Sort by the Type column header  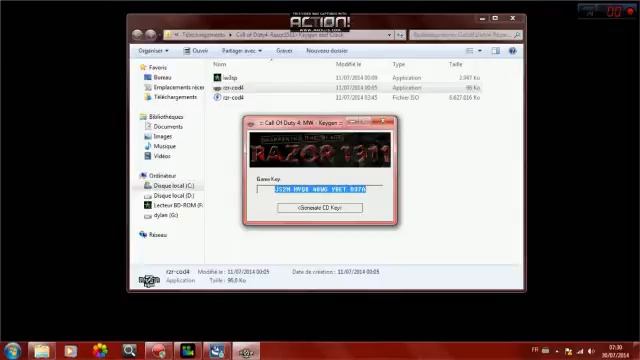399,64
